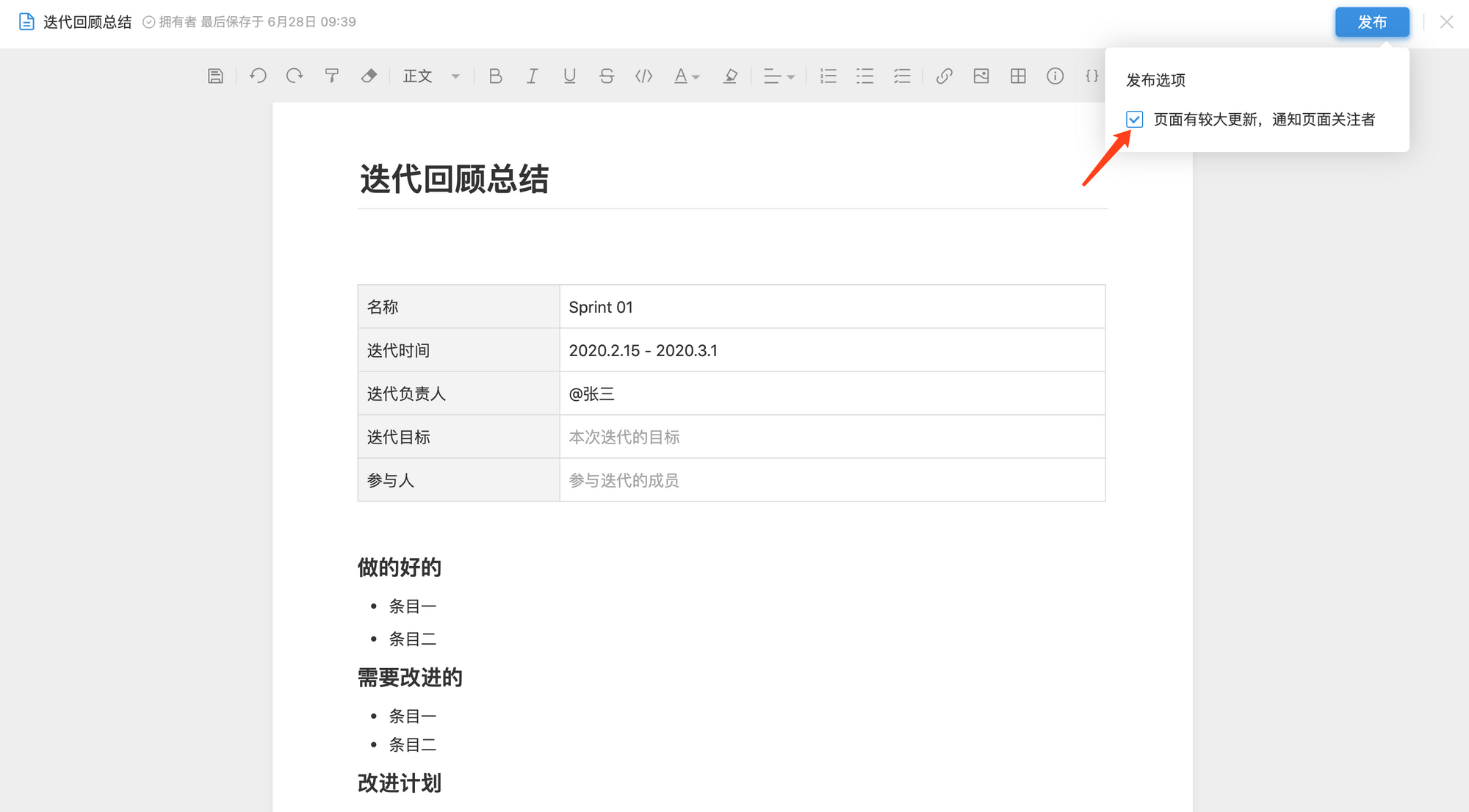This screenshot has width=1469, height=812.
Task: Click the 发布 publish button
Action: [x=1372, y=22]
